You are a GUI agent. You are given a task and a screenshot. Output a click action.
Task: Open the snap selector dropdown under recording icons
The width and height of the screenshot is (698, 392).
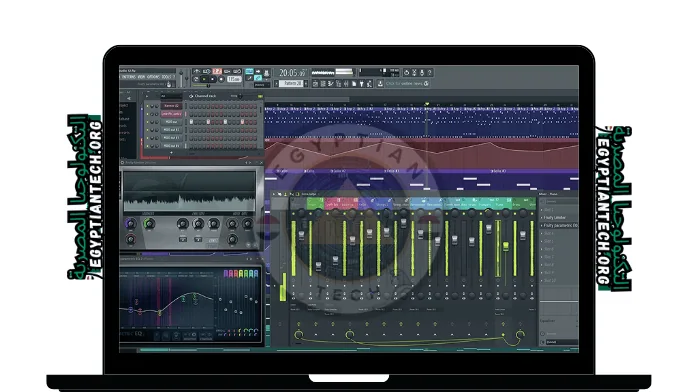262,85
